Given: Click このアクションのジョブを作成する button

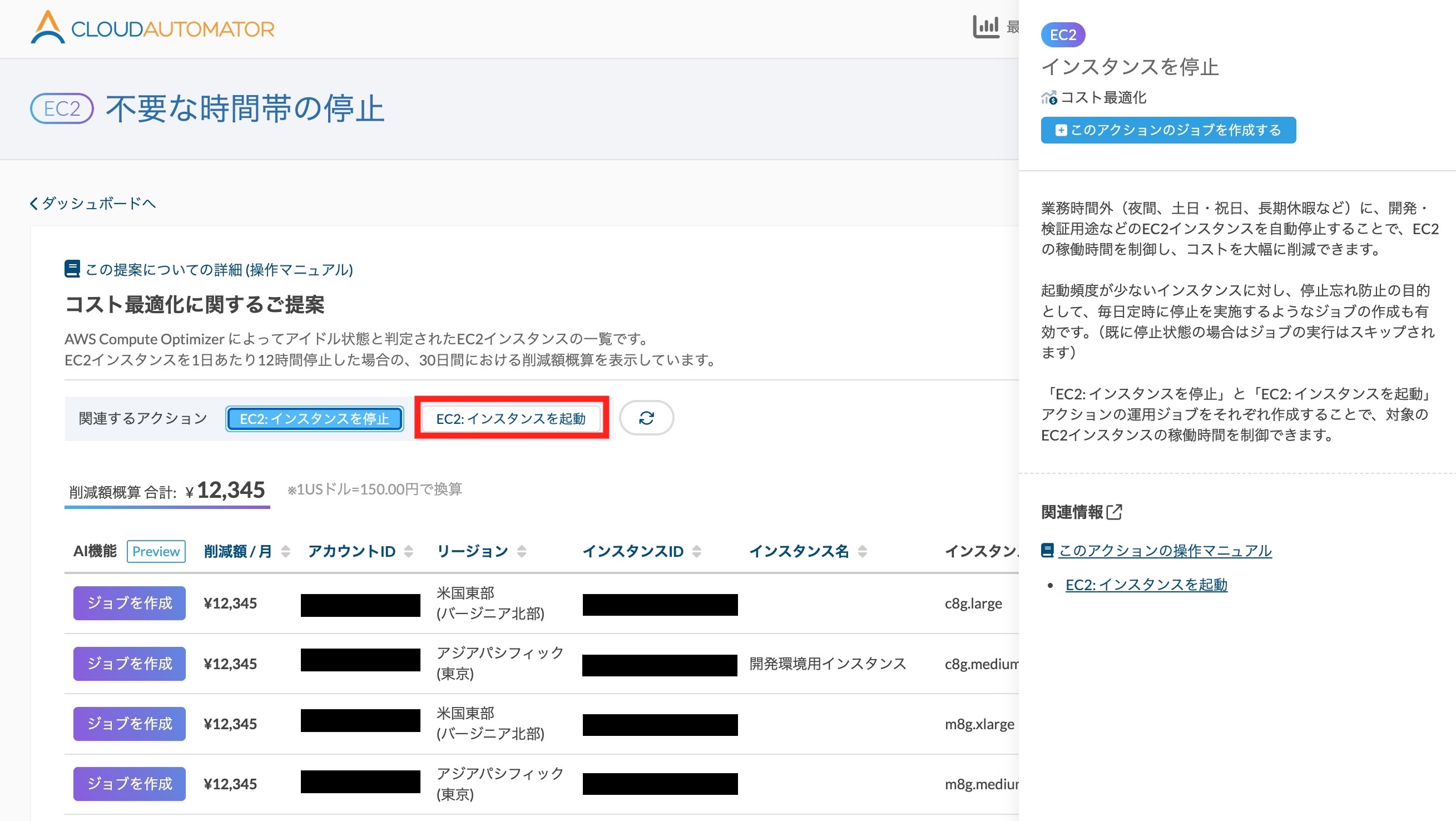Looking at the screenshot, I should (x=1168, y=131).
